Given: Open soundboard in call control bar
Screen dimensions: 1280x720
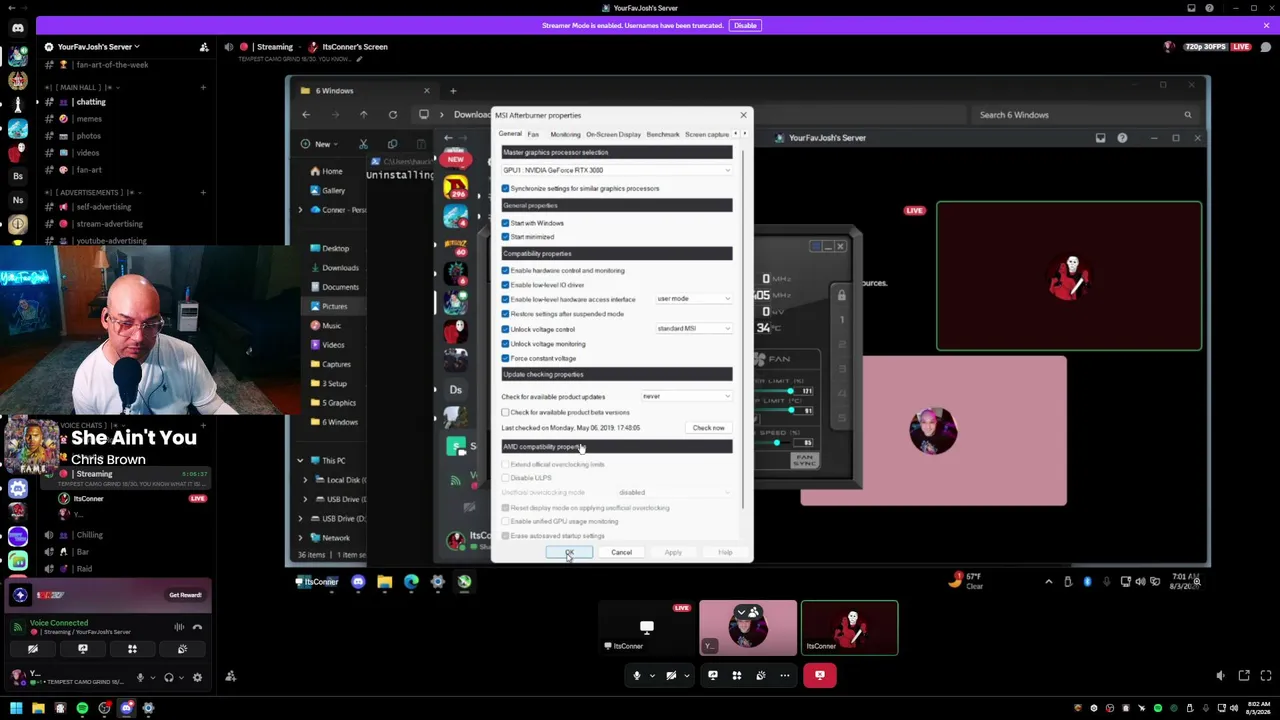Looking at the screenshot, I should (x=761, y=675).
